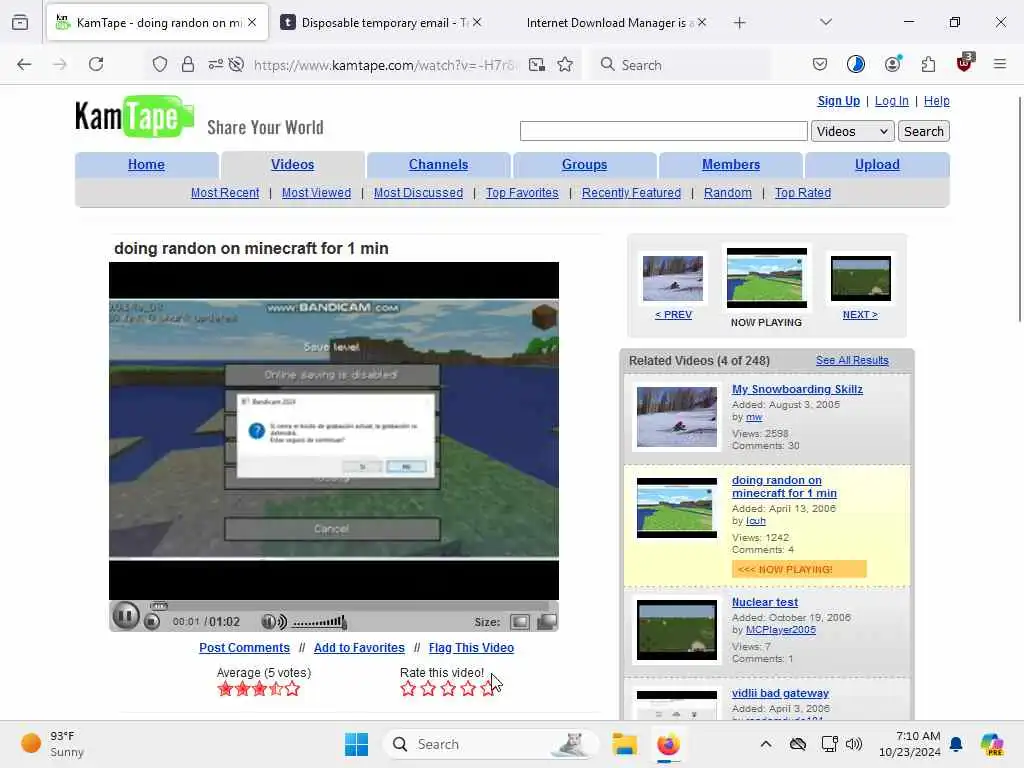Viewport: 1024px width, 768px height.
Task: Rate this video three stars
Action: pyautogui.click(x=448, y=688)
